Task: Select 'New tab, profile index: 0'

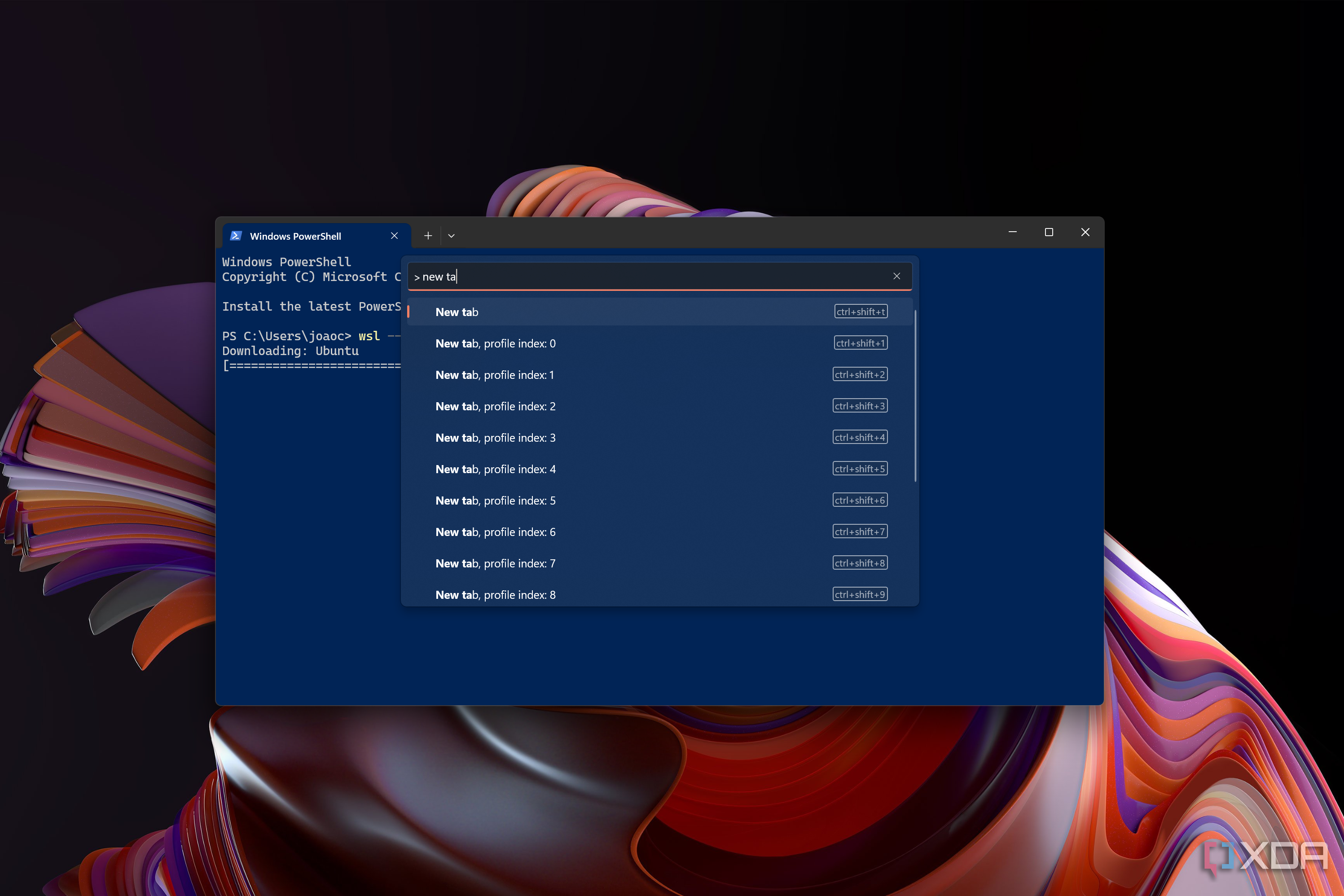Action: pyautogui.click(x=659, y=343)
